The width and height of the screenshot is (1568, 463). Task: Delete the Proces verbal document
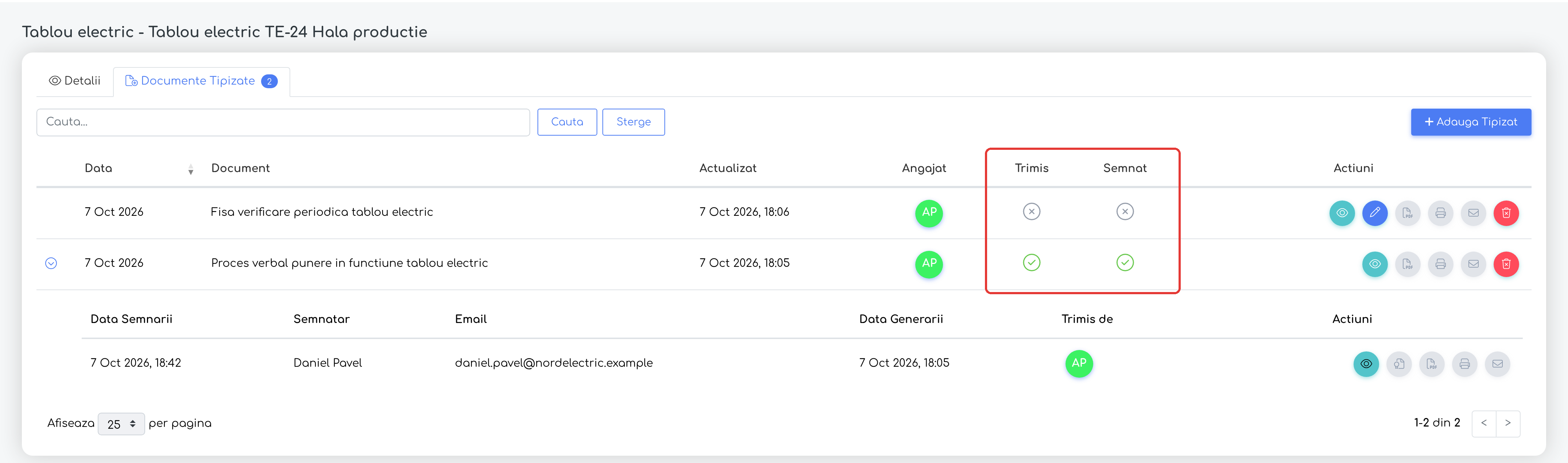(x=1506, y=264)
